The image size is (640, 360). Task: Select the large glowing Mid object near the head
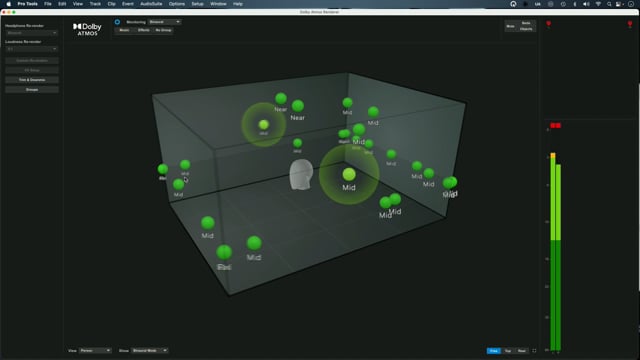coord(349,175)
